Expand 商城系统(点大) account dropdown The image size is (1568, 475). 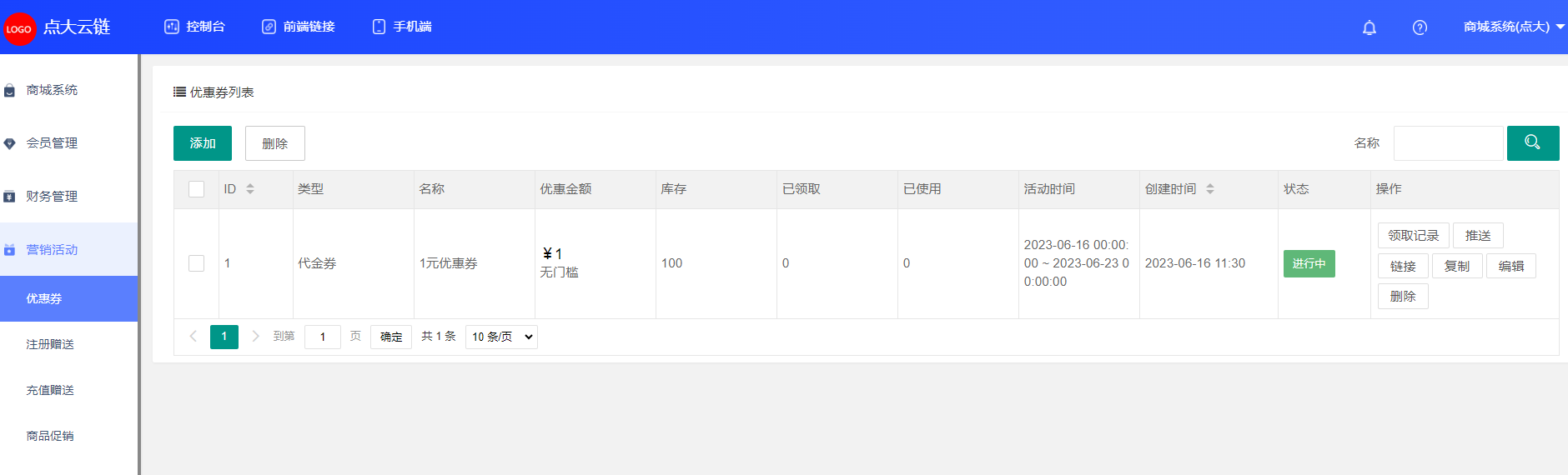click(x=1514, y=27)
